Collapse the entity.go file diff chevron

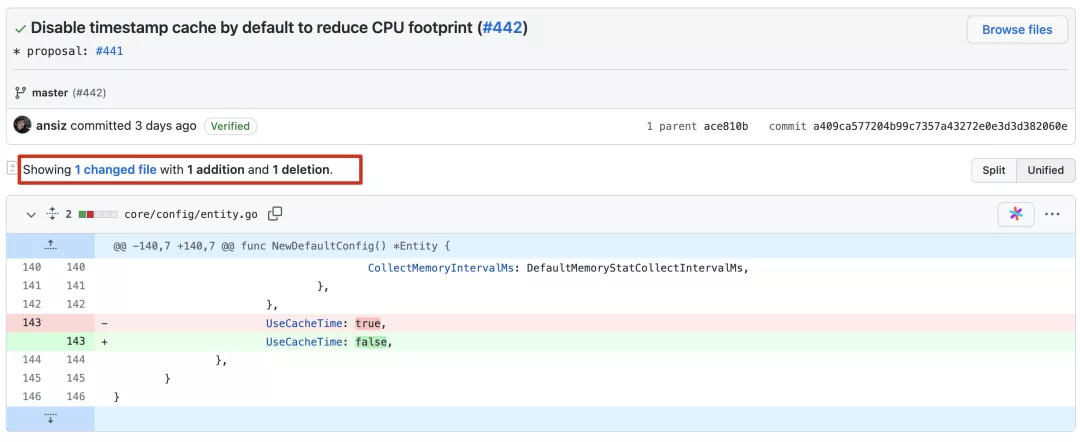[x=30, y=215]
